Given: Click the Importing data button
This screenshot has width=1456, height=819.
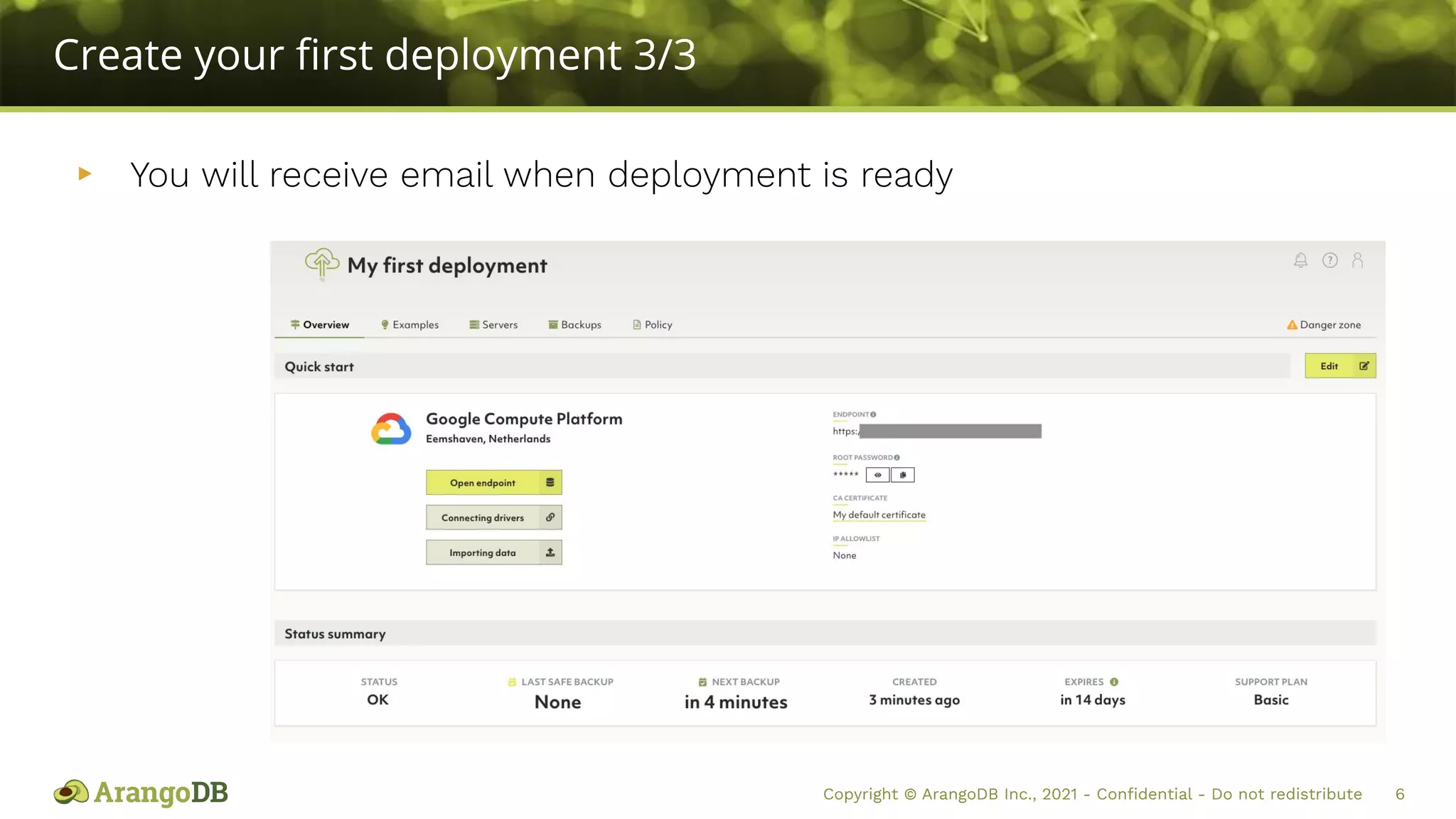Looking at the screenshot, I should click(494, 552).
